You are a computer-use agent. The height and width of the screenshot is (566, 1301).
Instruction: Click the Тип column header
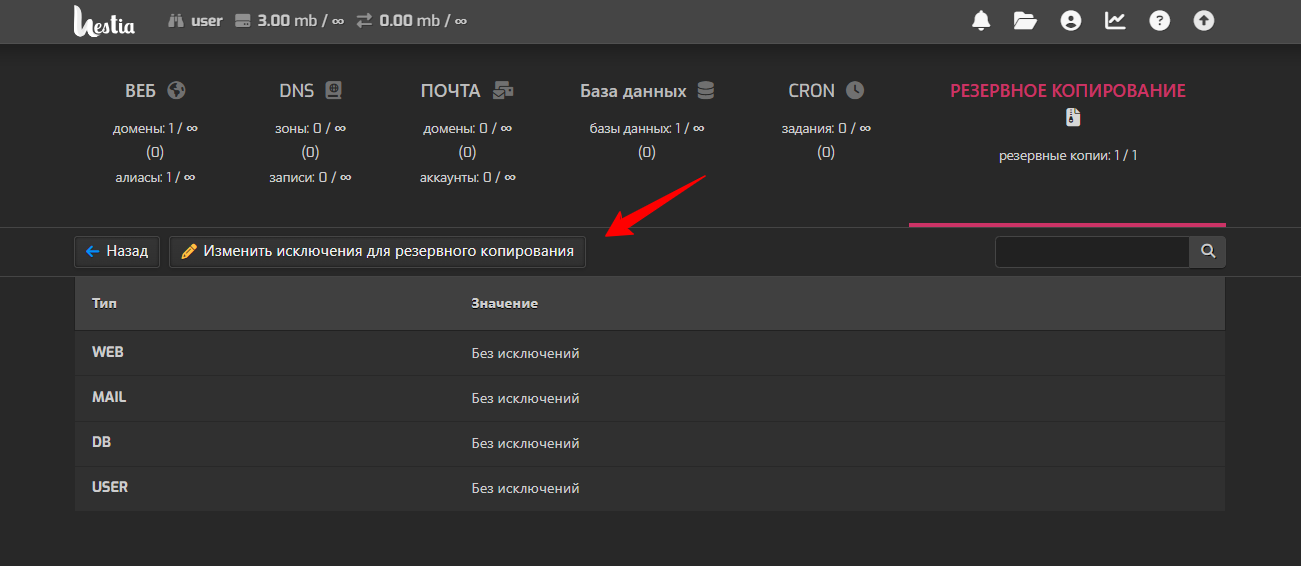click(105, 303)
